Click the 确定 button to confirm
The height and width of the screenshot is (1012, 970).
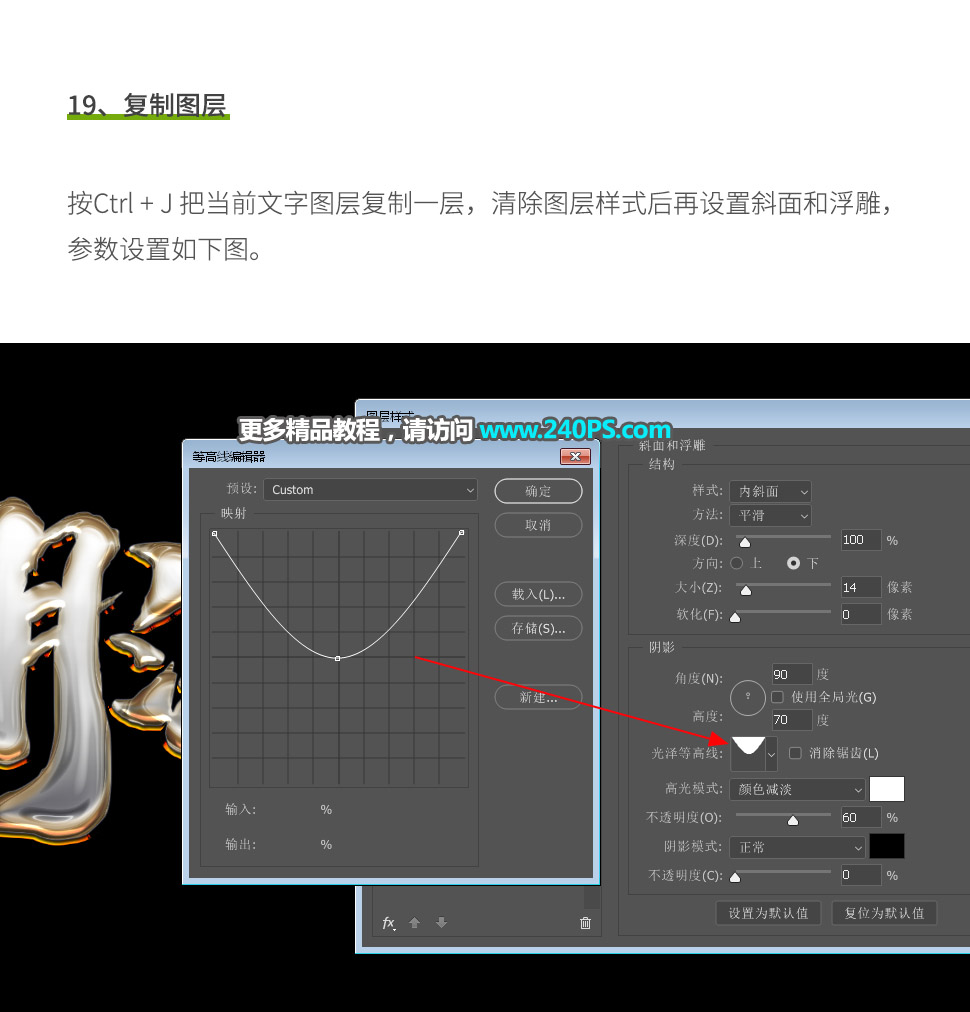coord(538,491)
